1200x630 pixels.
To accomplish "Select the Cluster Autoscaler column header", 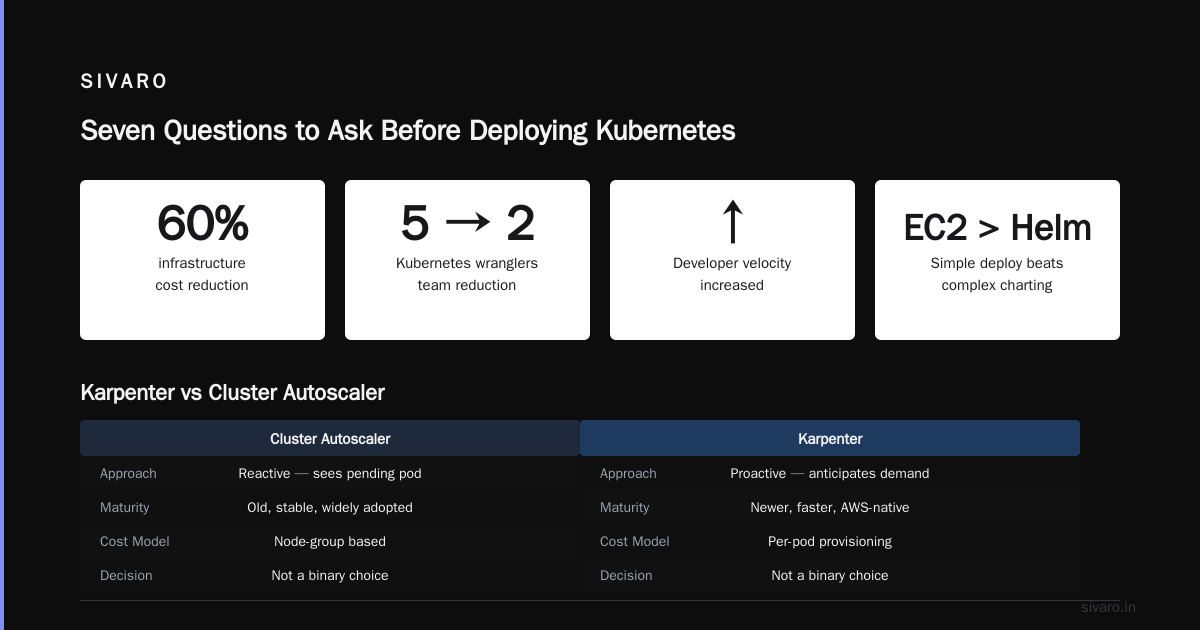I will coord(330,438).
